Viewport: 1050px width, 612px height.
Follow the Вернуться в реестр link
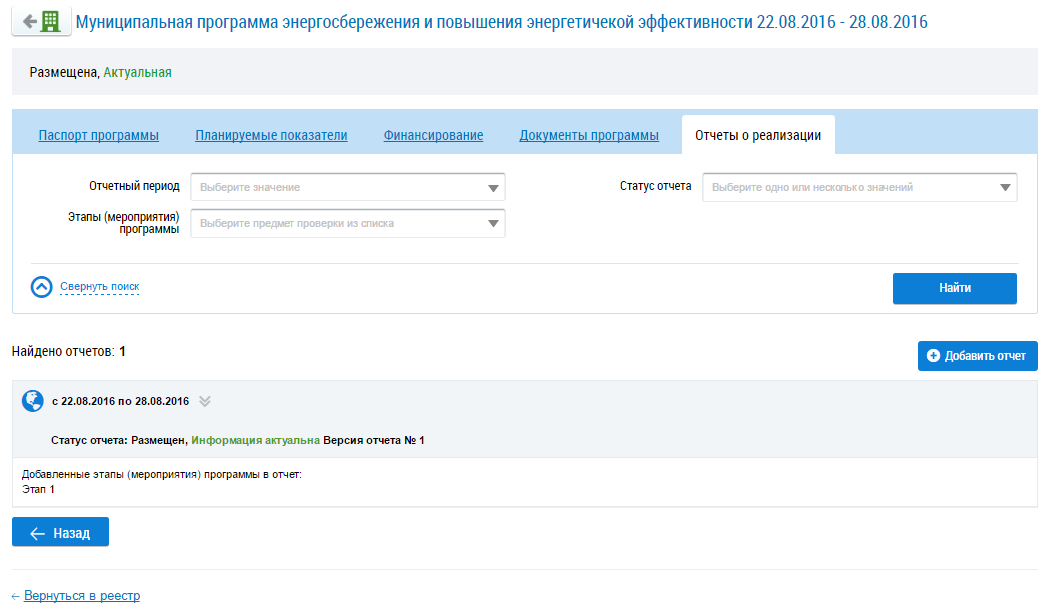click(76, 596)
